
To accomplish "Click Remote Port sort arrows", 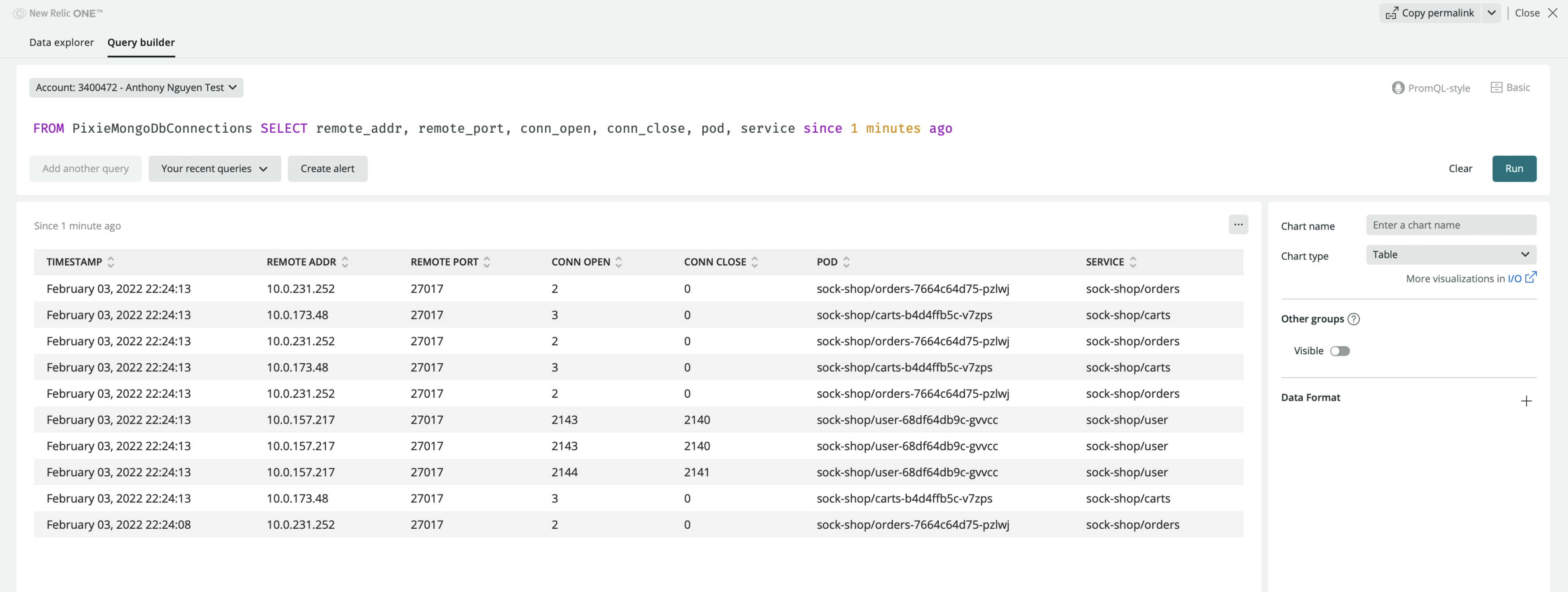I will coord(487,262).
